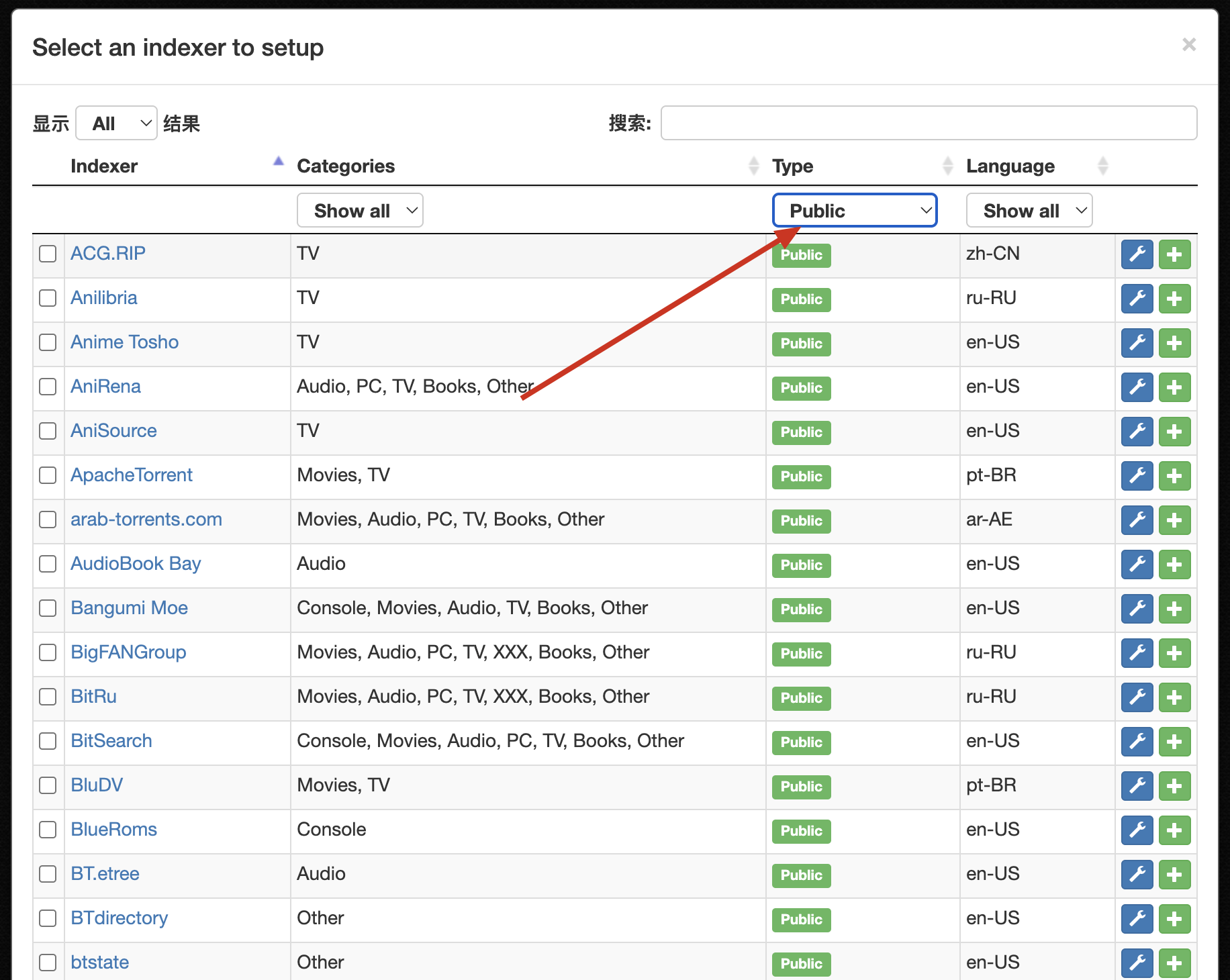Viewport: 1230px width, 980px height.
Task: Add AudioBook Bay via green plus icon
Action: [x=1174, y=565]
